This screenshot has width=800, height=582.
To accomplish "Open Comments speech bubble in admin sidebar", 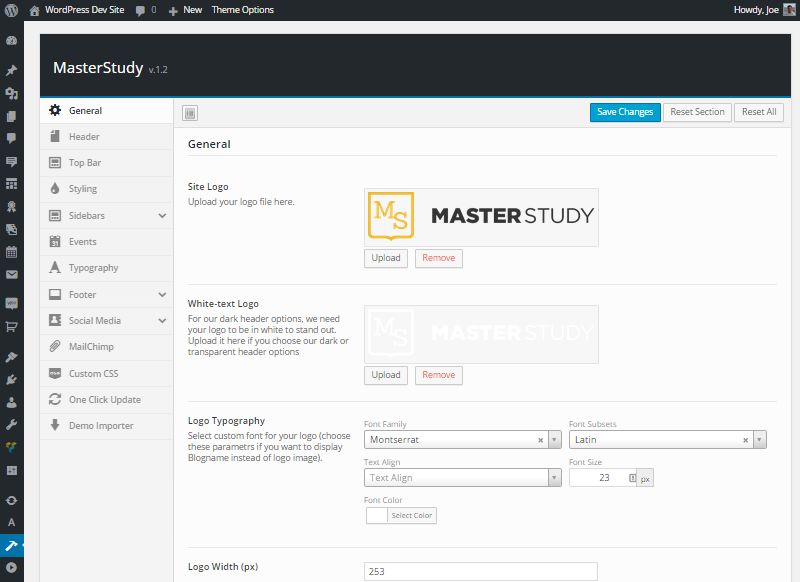I will pyautogui.click(x=11, y=138).
